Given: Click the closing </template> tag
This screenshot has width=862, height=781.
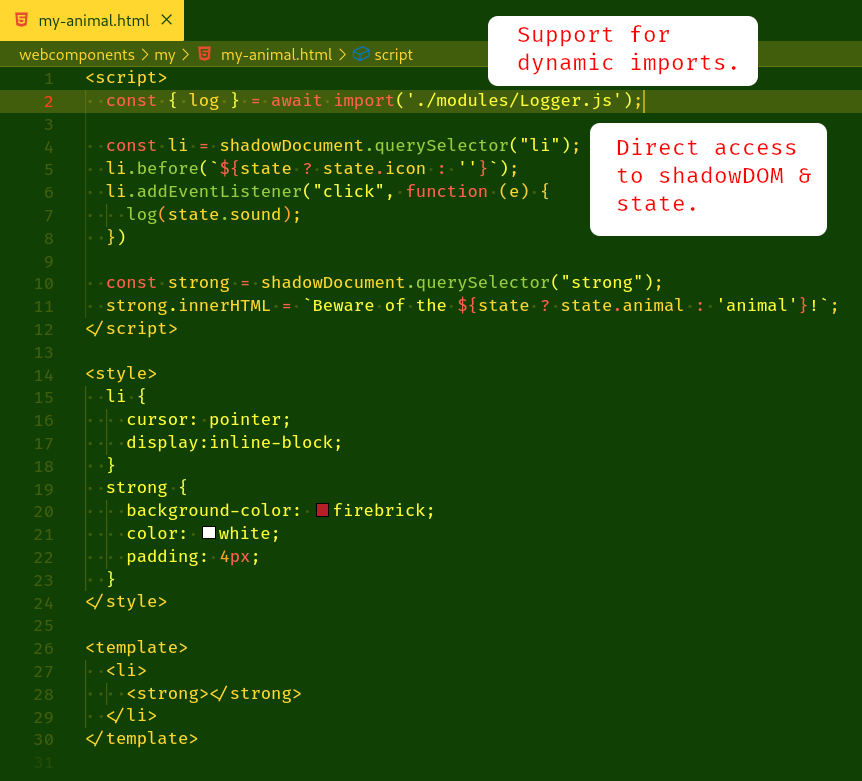Looking at the screenshot, I should click(142, 739).
